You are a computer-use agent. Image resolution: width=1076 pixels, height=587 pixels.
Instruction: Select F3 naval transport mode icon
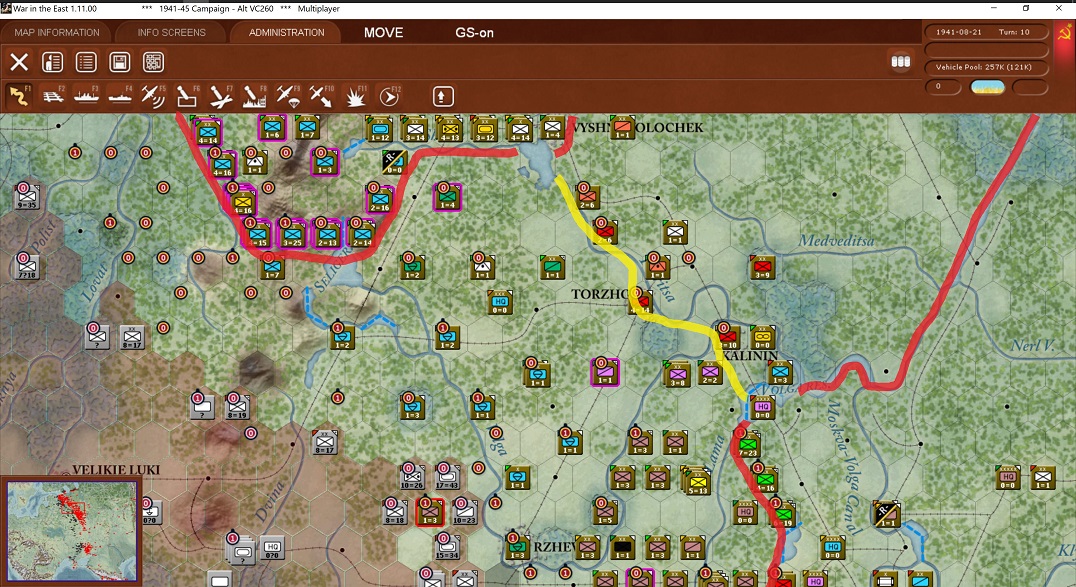pyautogui.click(x=86, y=96)
